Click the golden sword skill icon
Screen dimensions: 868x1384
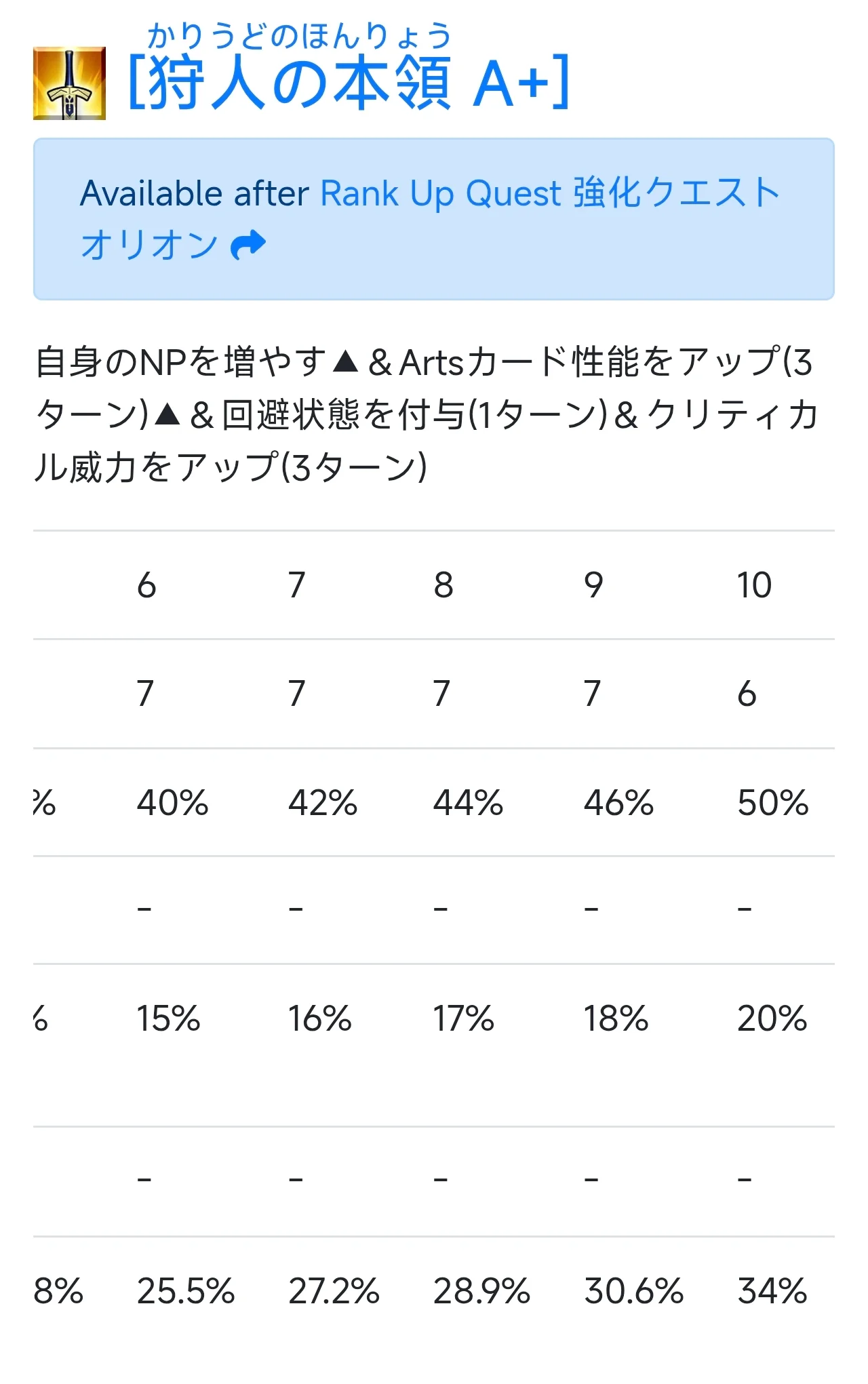pyautogui.click(x=69, y=83)
